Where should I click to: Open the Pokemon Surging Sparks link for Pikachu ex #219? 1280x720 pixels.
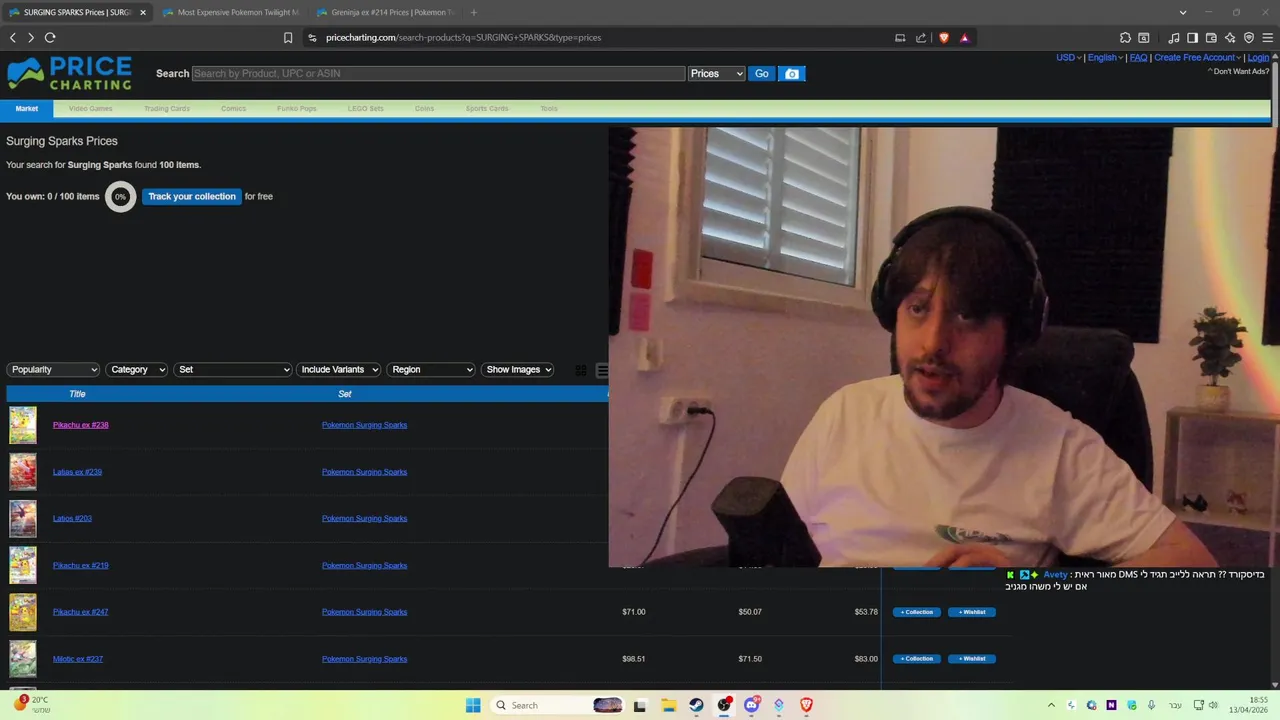pyautogui.click(x=364, y=566)
